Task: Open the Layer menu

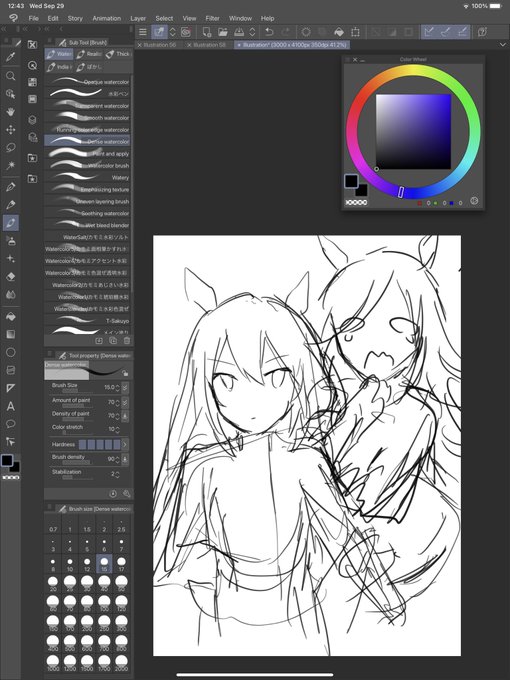Action: pyautogui.click(x=138, y=18)
